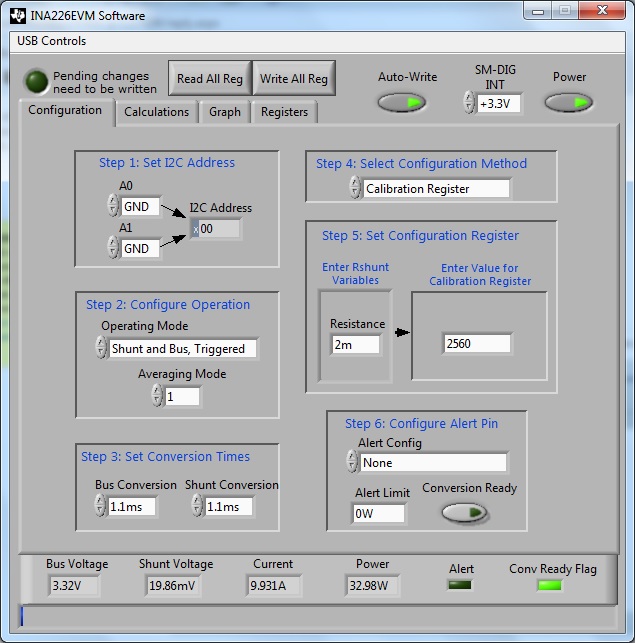The height and width of the screenshot is (643, 635).
Task: Click the Operating Mode stepper arrows
Action: [x=101, y=348]
